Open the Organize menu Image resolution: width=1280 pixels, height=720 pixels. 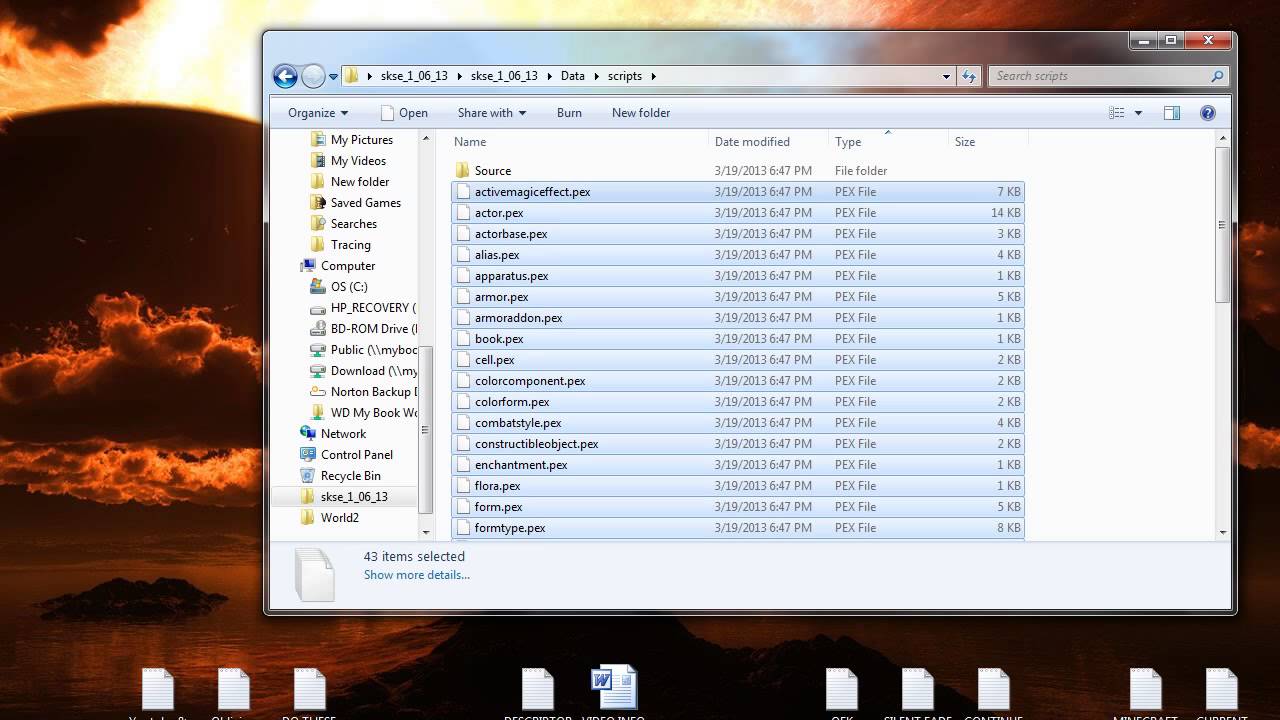318,113
